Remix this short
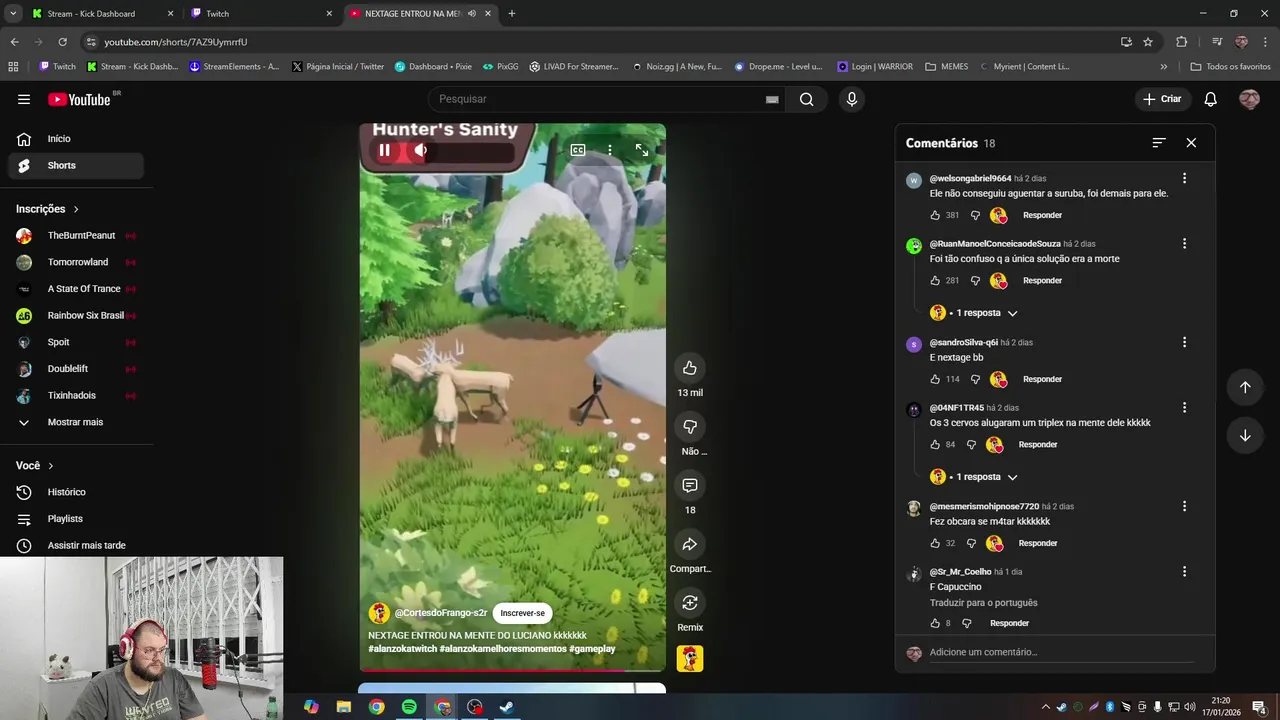Image resolution: width=1280 pixels, height=720 pixels. [x=690, y=602]
